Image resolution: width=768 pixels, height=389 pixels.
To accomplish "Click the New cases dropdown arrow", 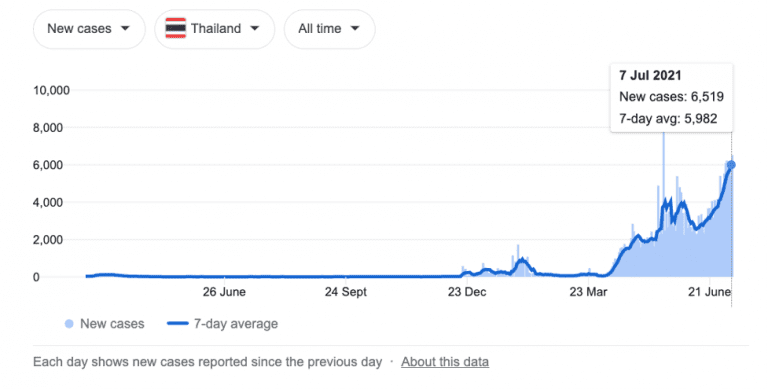I will [x=125, y=28].
